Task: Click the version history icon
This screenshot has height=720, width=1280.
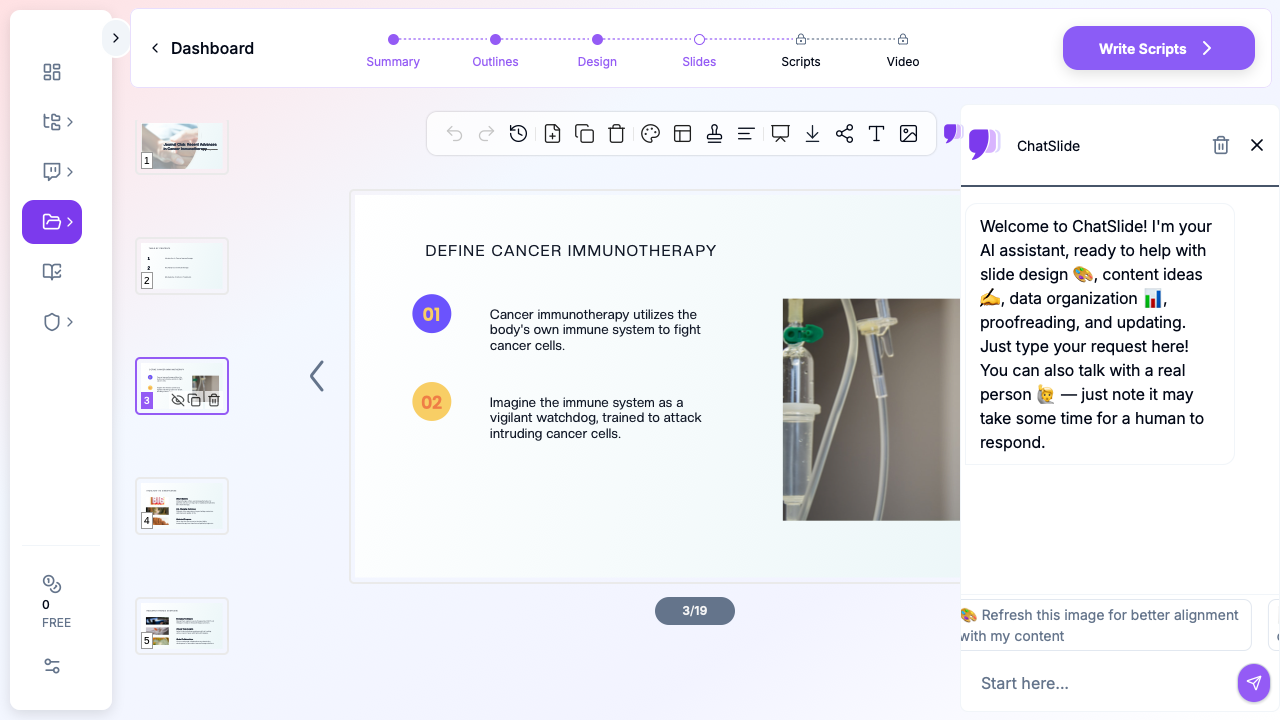Action: [518, 133]
